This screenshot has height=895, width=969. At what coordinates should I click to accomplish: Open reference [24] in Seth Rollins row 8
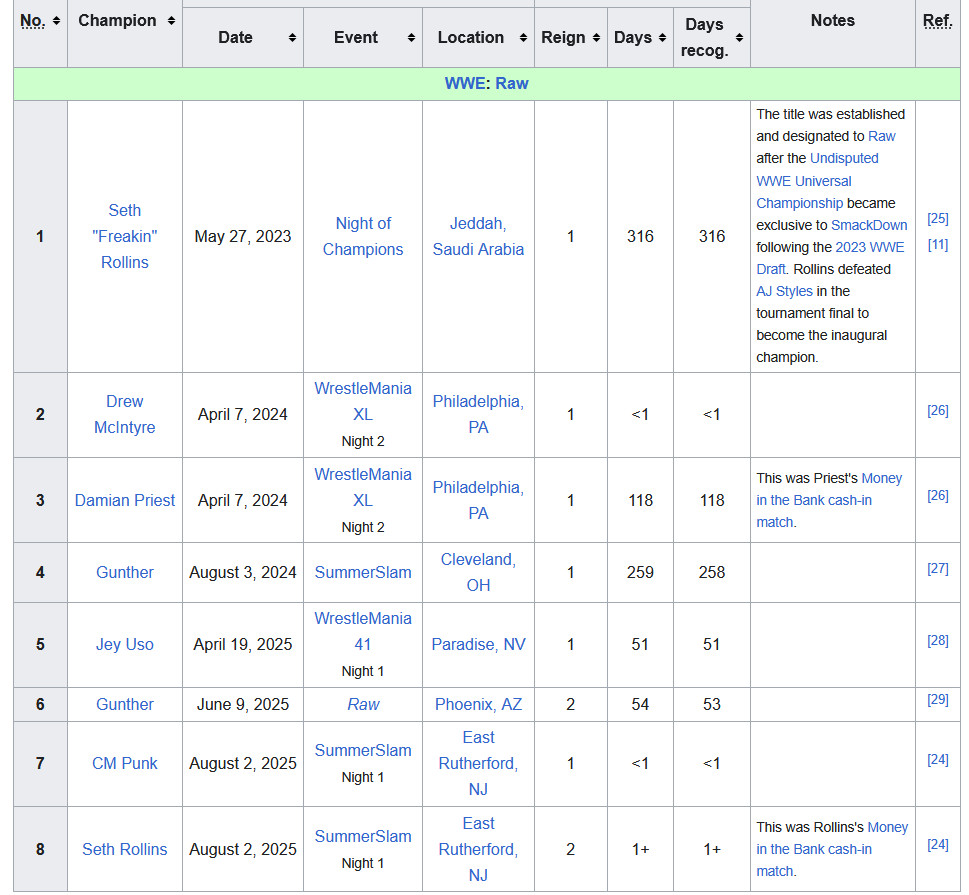(937, 844)
